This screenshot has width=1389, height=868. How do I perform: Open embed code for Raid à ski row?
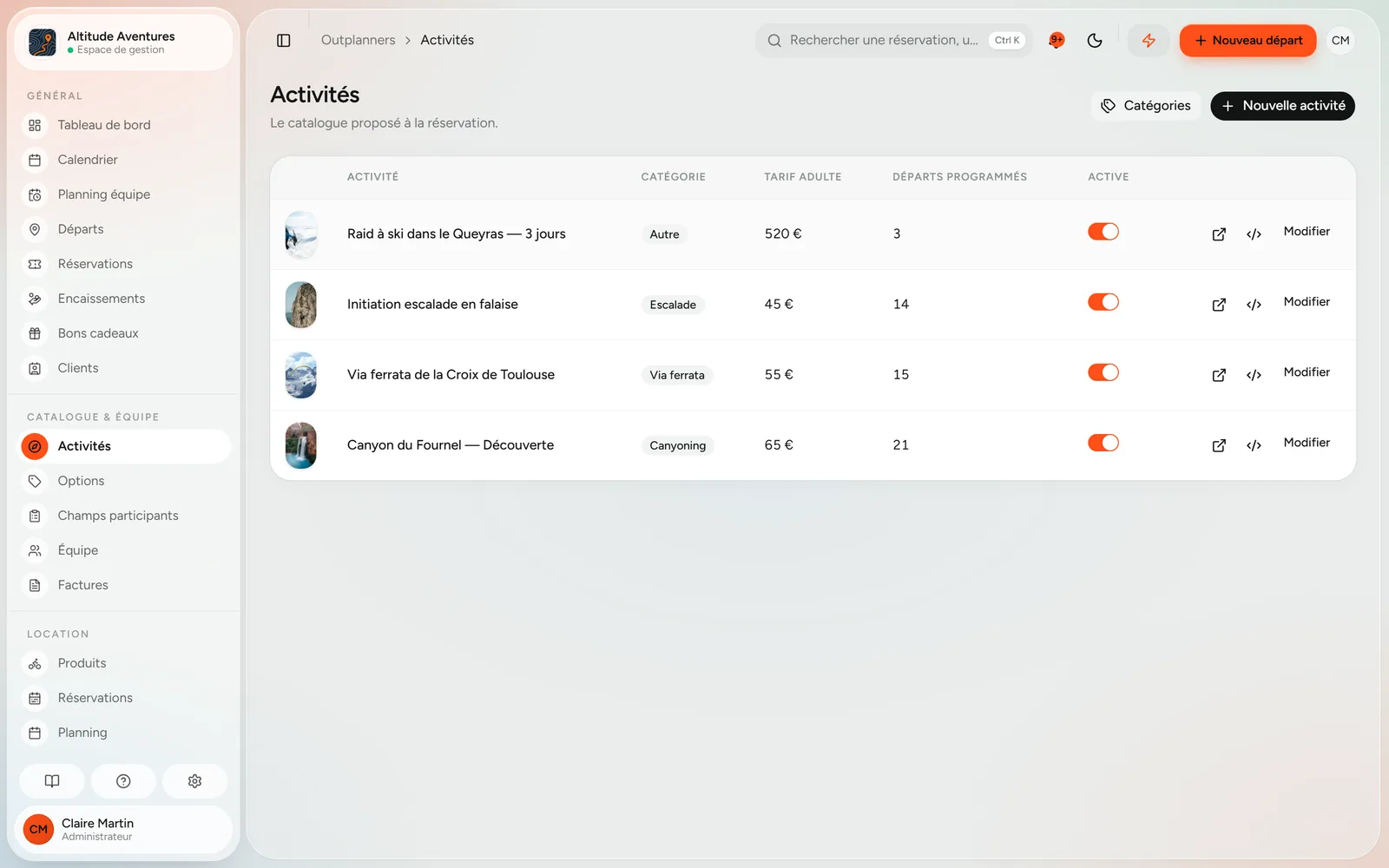1254,234
